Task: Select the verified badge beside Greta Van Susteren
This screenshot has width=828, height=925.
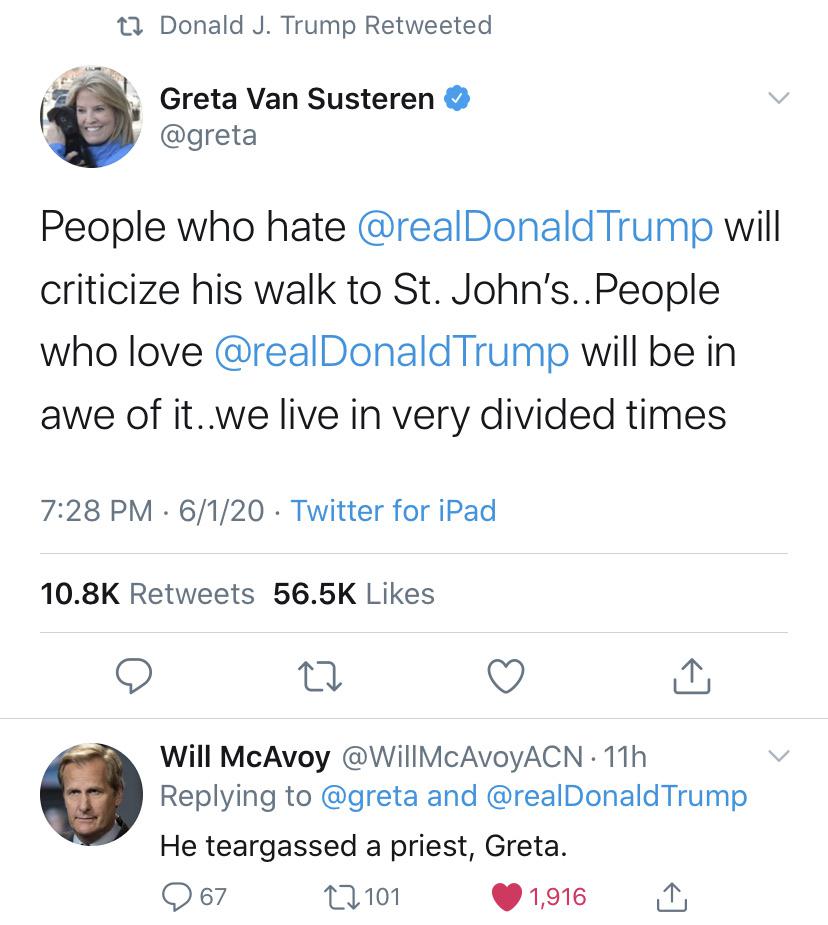Action: [460, 98]
